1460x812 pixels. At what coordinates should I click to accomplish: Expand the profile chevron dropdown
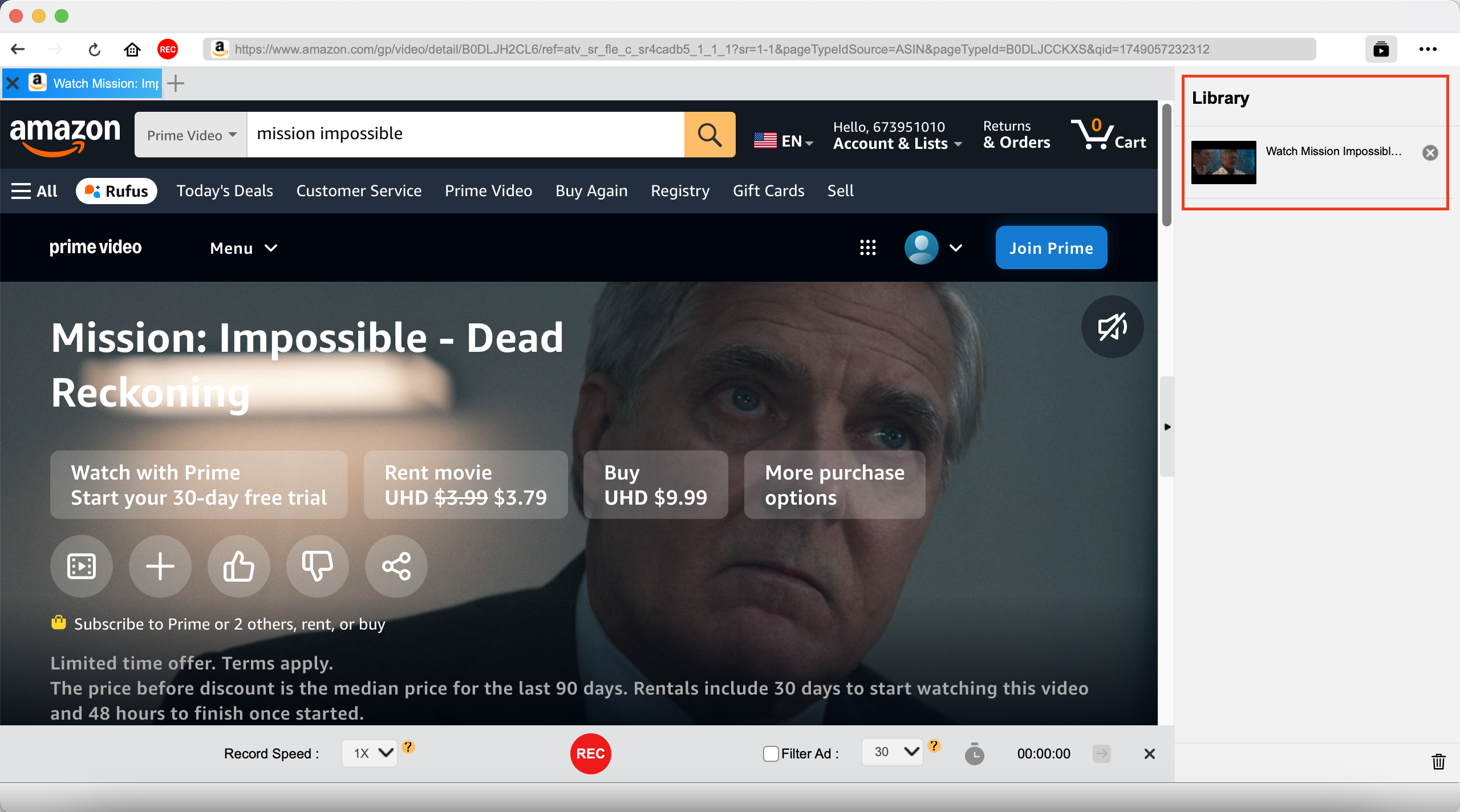(956, 247)
